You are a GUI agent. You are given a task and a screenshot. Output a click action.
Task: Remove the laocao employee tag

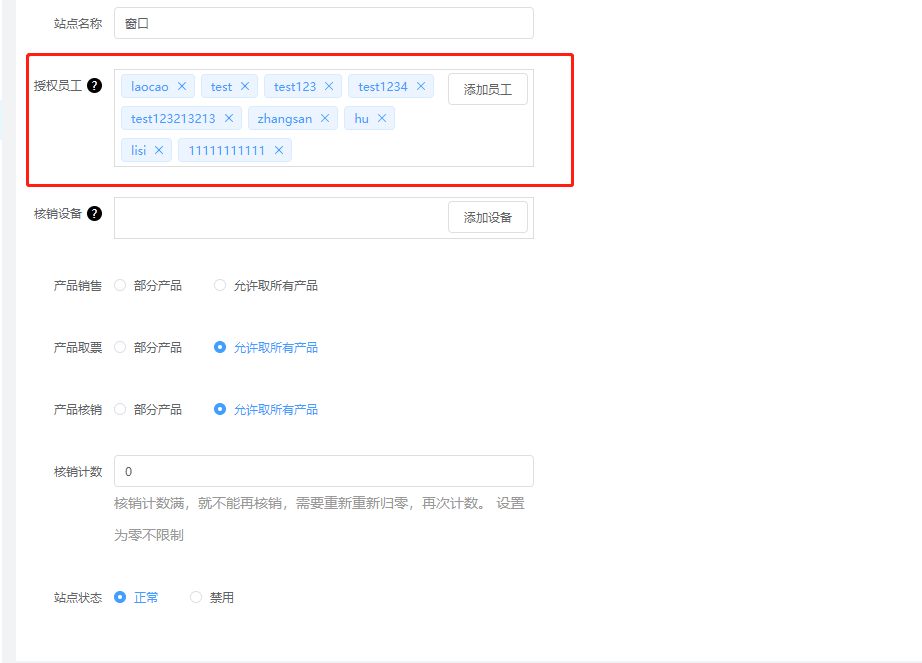pyautogui.click(x=182, y=87)
